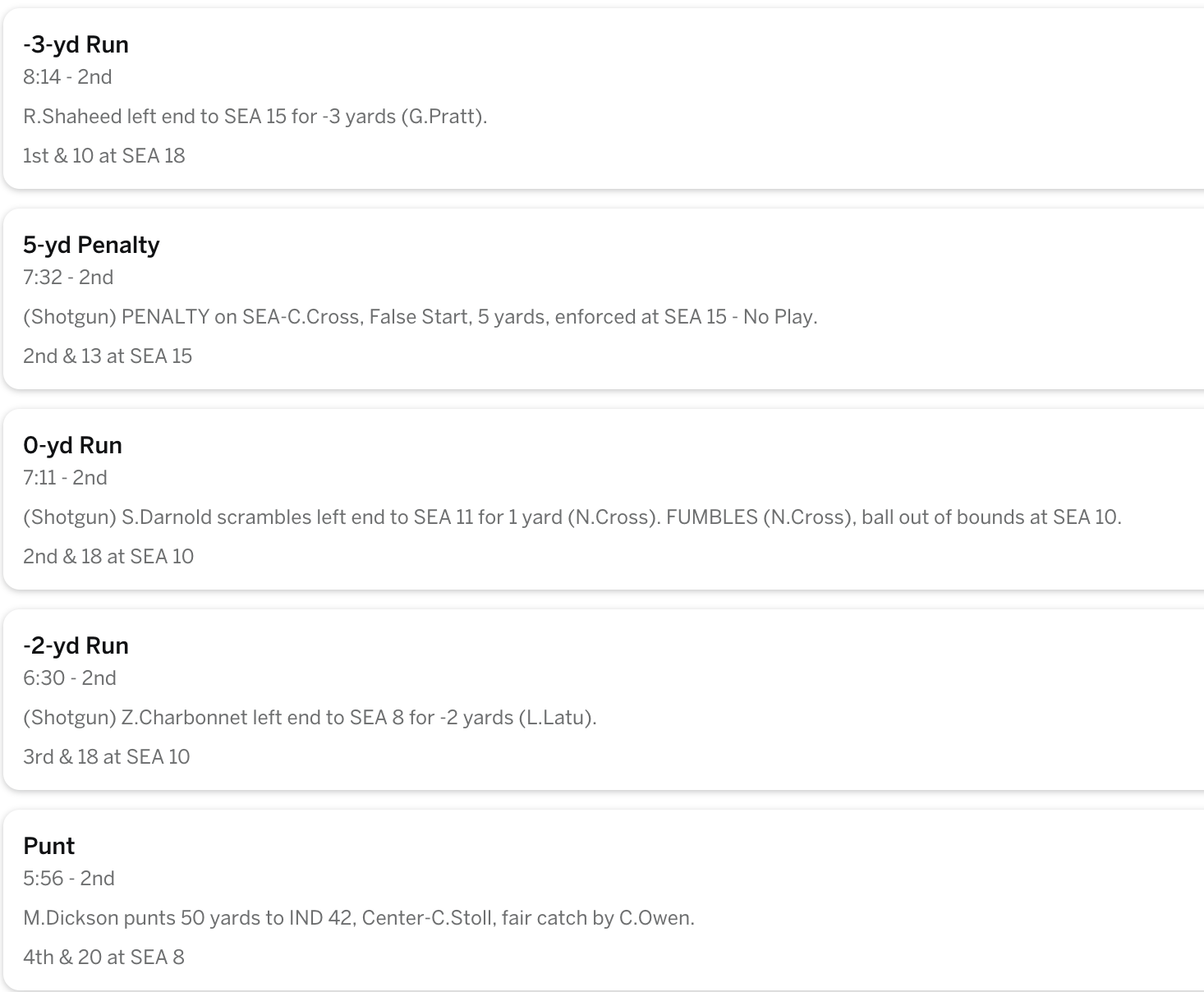Select the M.Dickson punt description

pos(358,918)
